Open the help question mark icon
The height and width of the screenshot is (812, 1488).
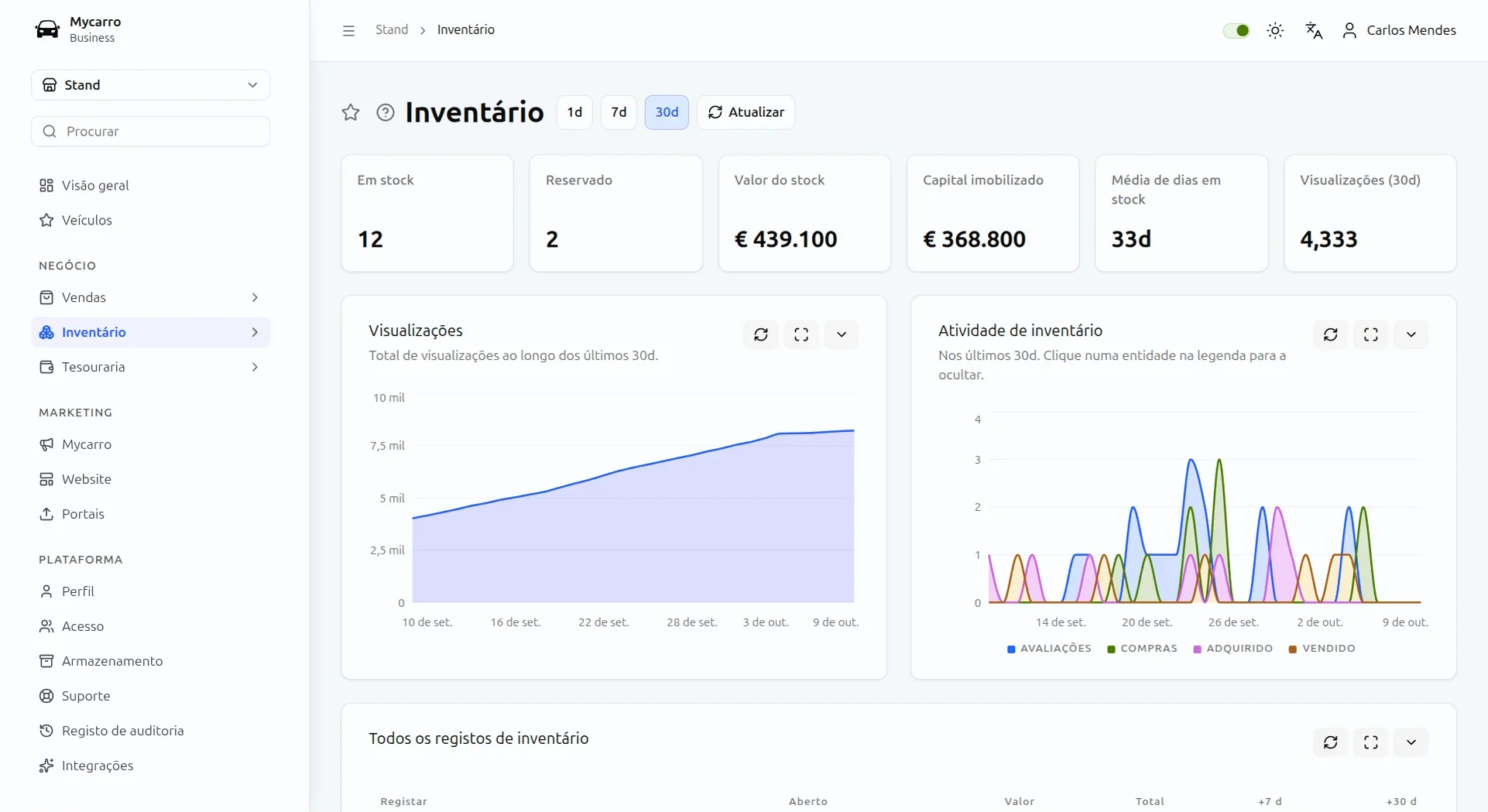[385, 112]
